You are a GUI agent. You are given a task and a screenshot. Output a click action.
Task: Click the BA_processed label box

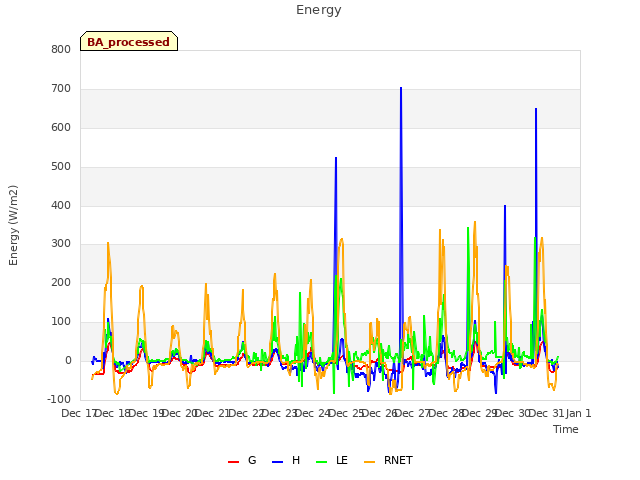(129, 41)
